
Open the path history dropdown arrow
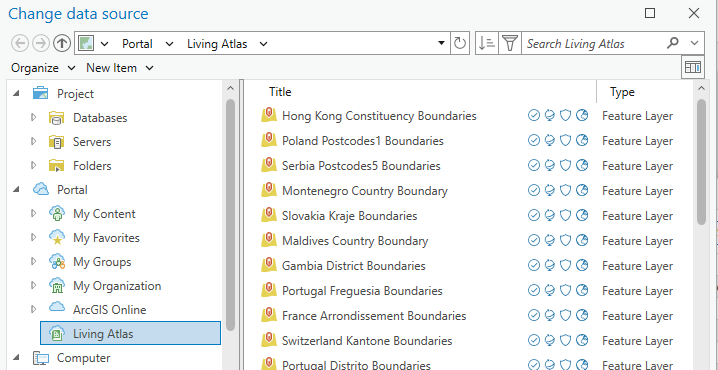click(x=441, y=44)
